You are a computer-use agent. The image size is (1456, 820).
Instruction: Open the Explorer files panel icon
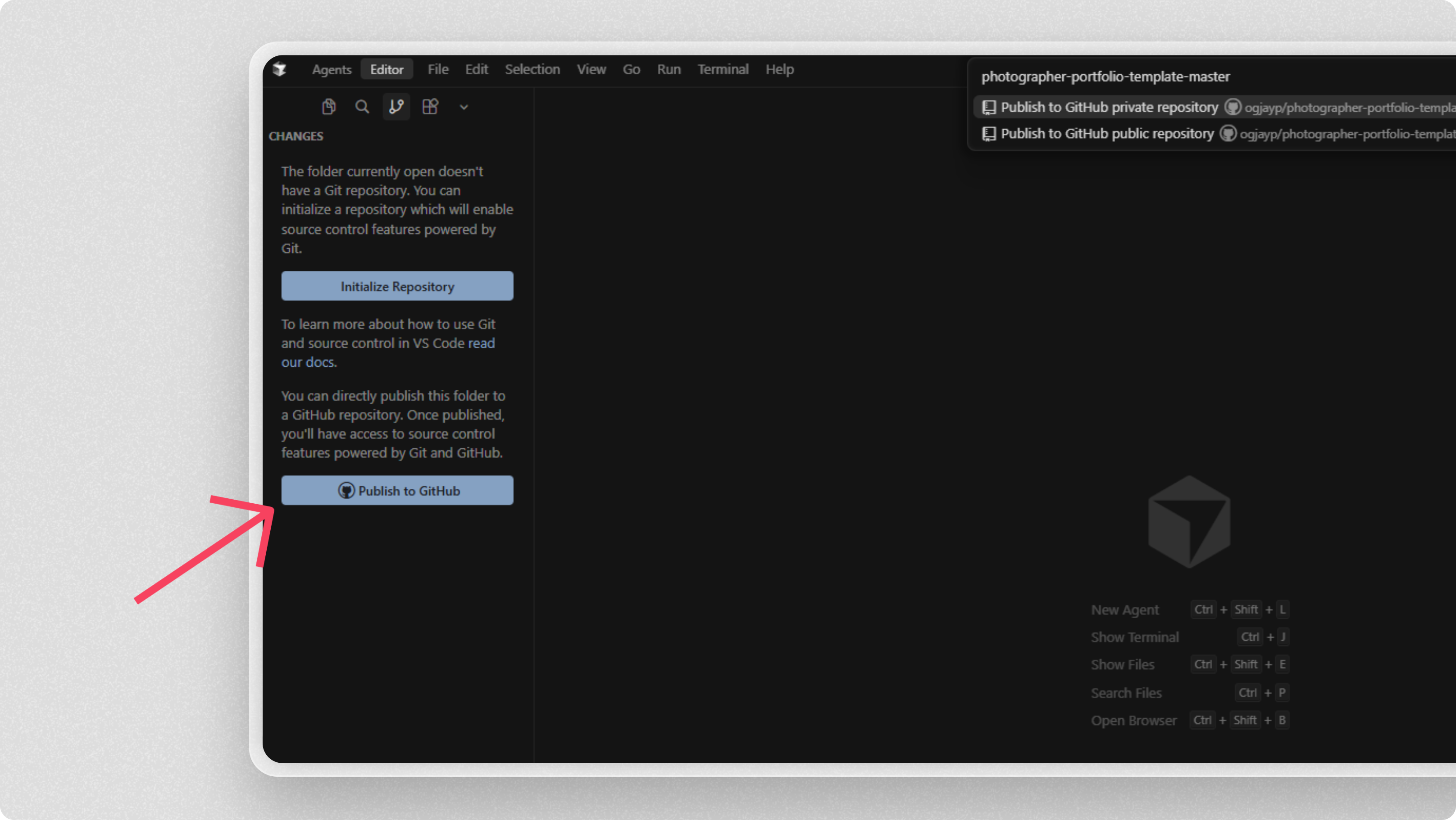click(x=329, y=107)
